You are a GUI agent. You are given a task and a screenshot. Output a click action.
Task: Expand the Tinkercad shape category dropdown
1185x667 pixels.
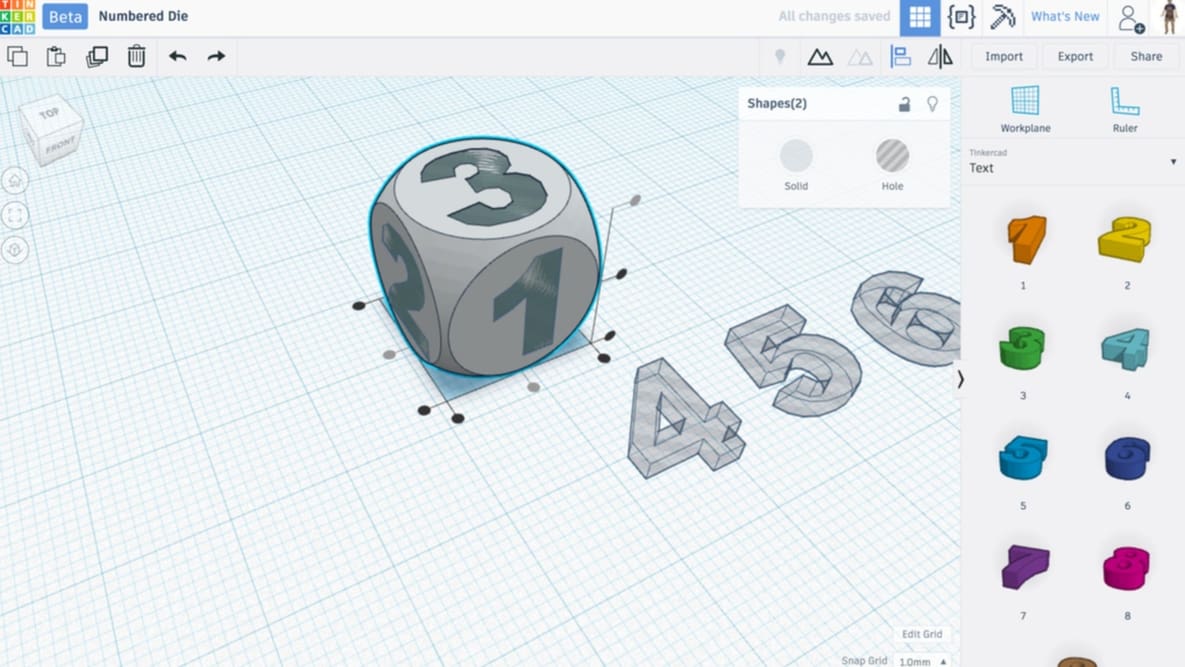click(1172, 161)
